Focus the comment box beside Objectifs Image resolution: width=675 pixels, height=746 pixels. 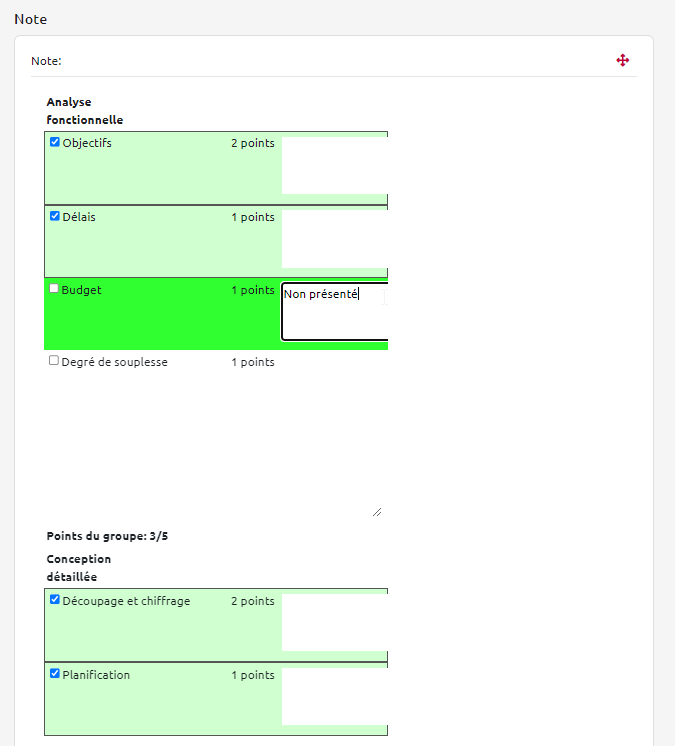coord(334,166)
